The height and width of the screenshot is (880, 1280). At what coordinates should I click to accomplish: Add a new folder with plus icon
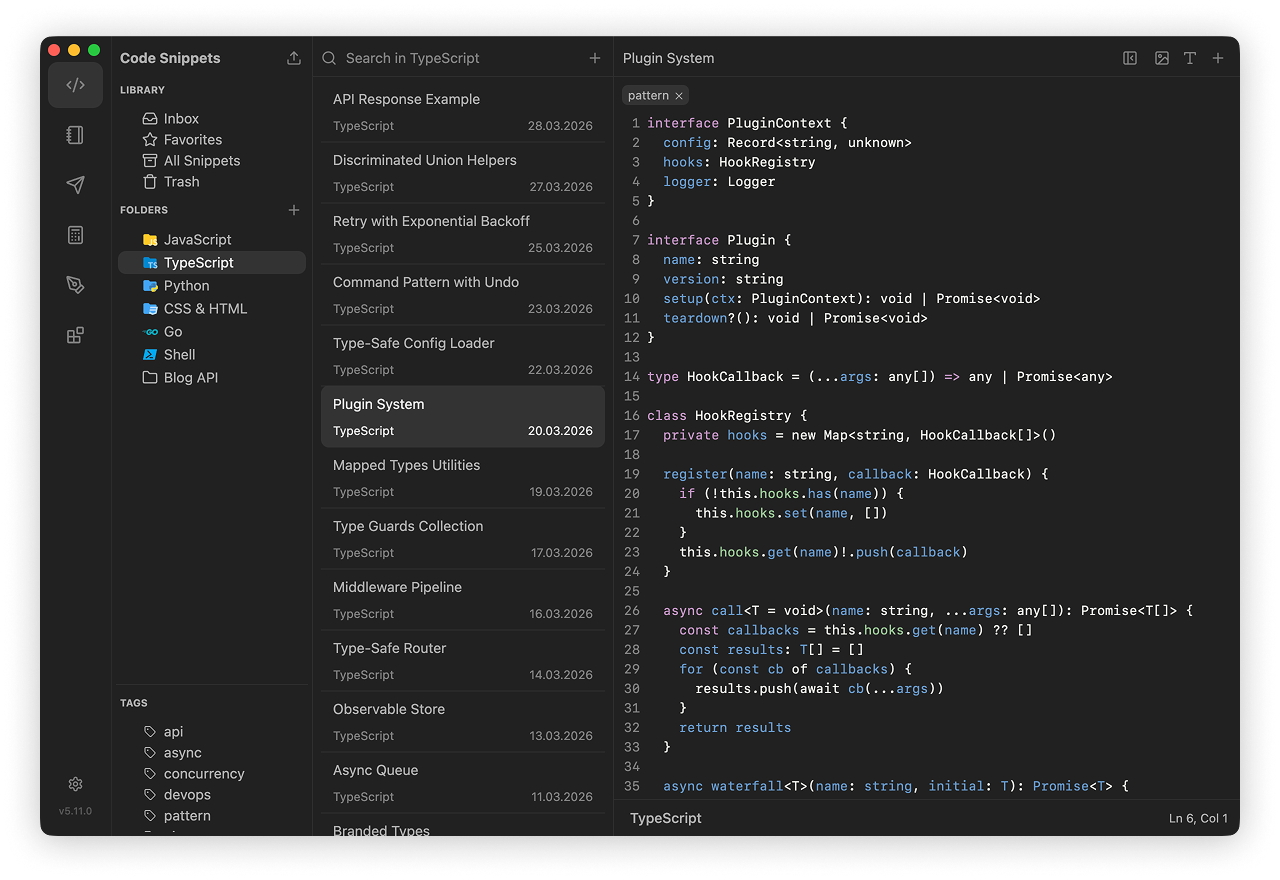click(293, 210)
